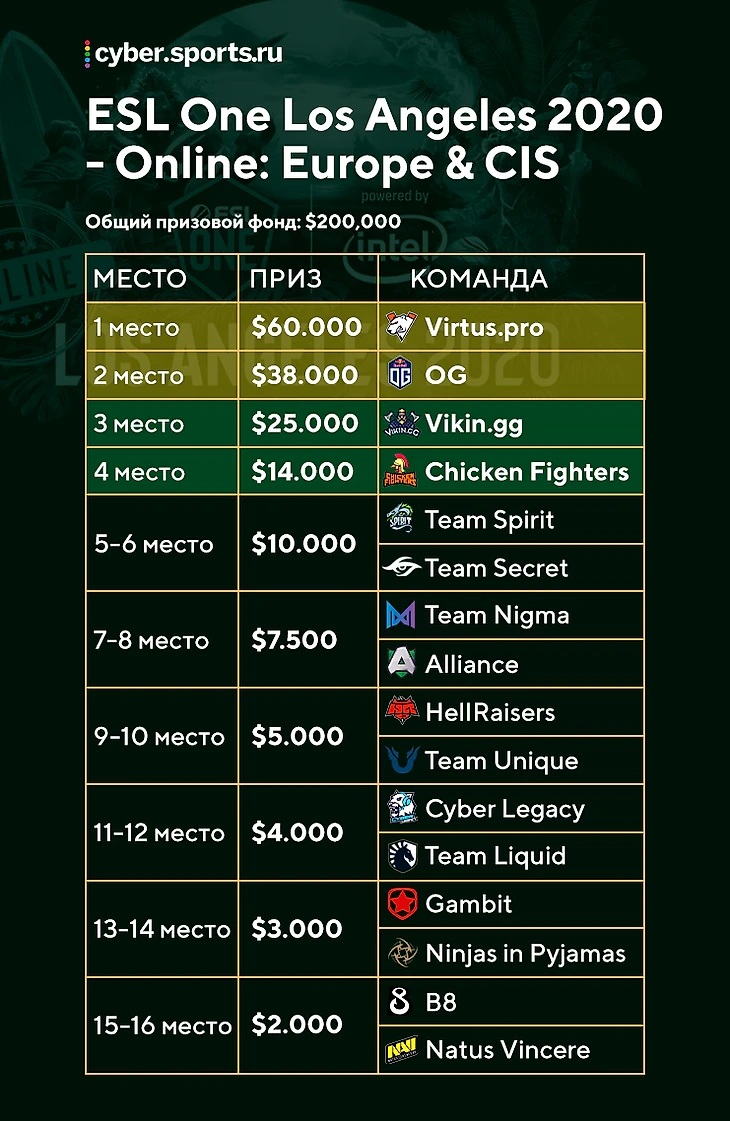Click the OG team logo
730x1121 pixels.
(x=400, y=375)
